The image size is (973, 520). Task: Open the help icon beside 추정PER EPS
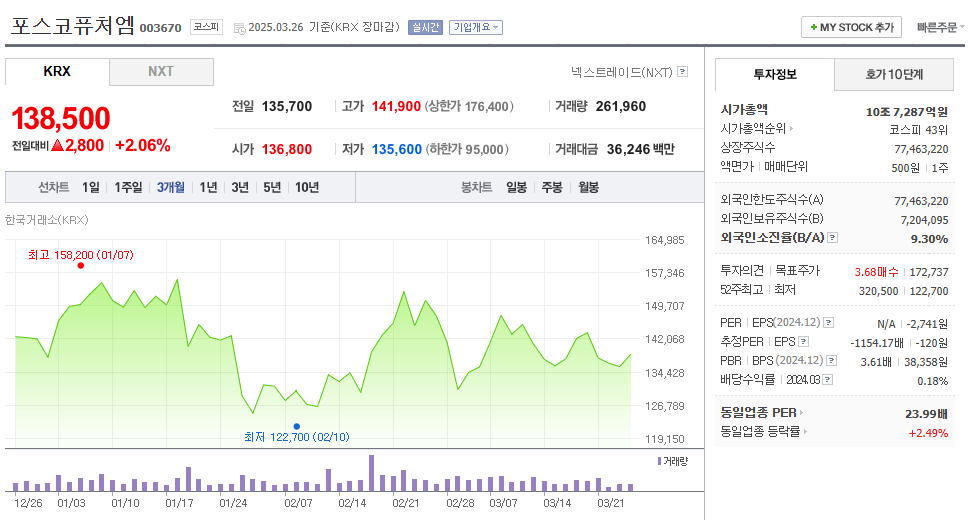tap(804, 342)
